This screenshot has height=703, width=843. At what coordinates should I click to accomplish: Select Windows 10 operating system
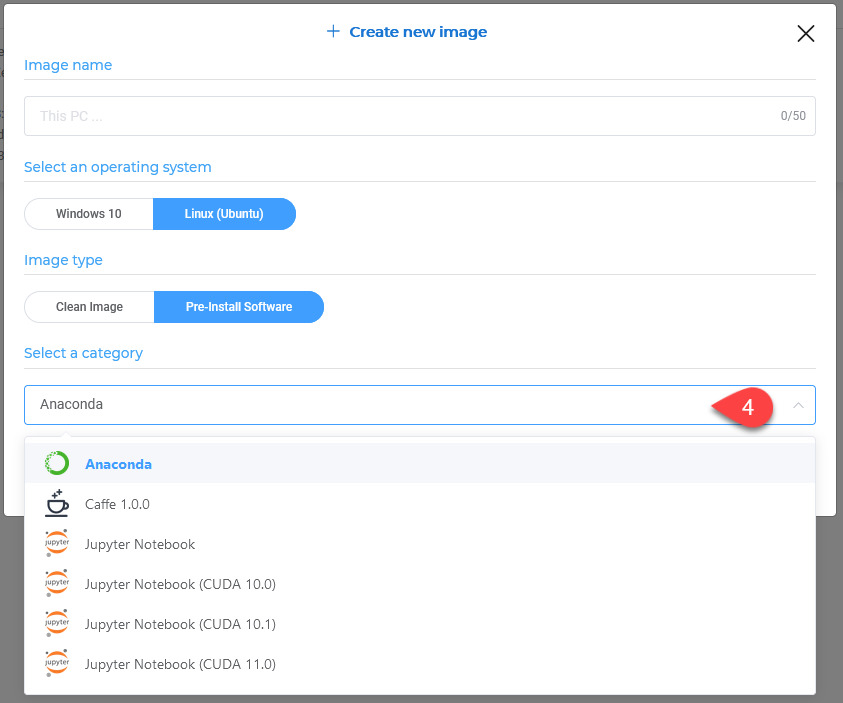tap(89, 214)
